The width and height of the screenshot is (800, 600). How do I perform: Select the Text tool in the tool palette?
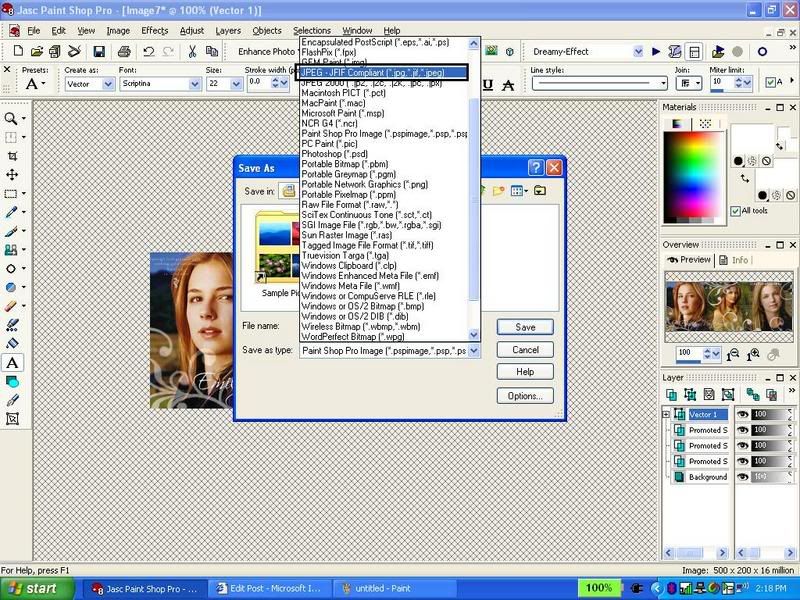pos(12,363)
